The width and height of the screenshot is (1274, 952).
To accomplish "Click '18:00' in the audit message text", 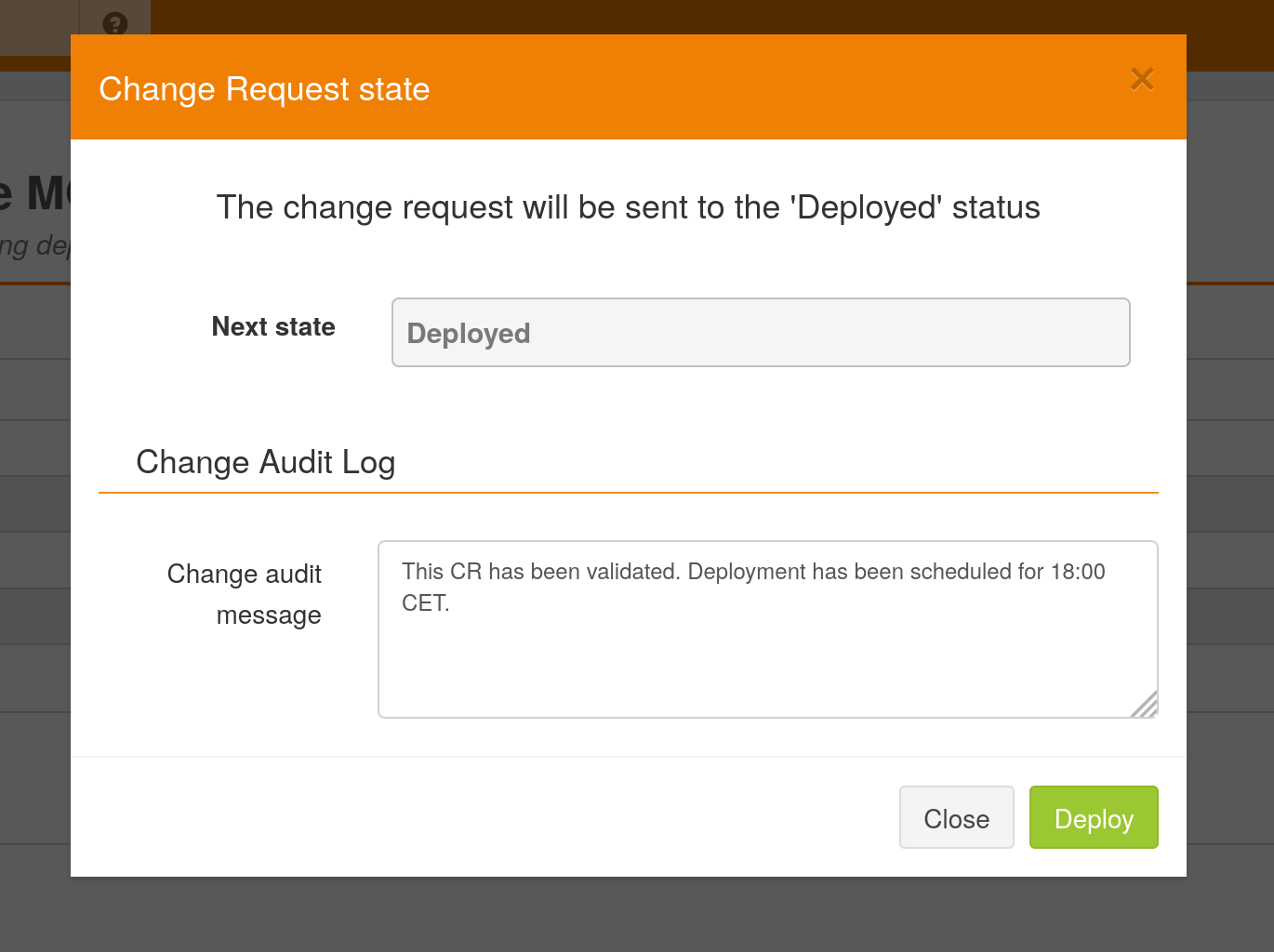I will (1077, 572).
